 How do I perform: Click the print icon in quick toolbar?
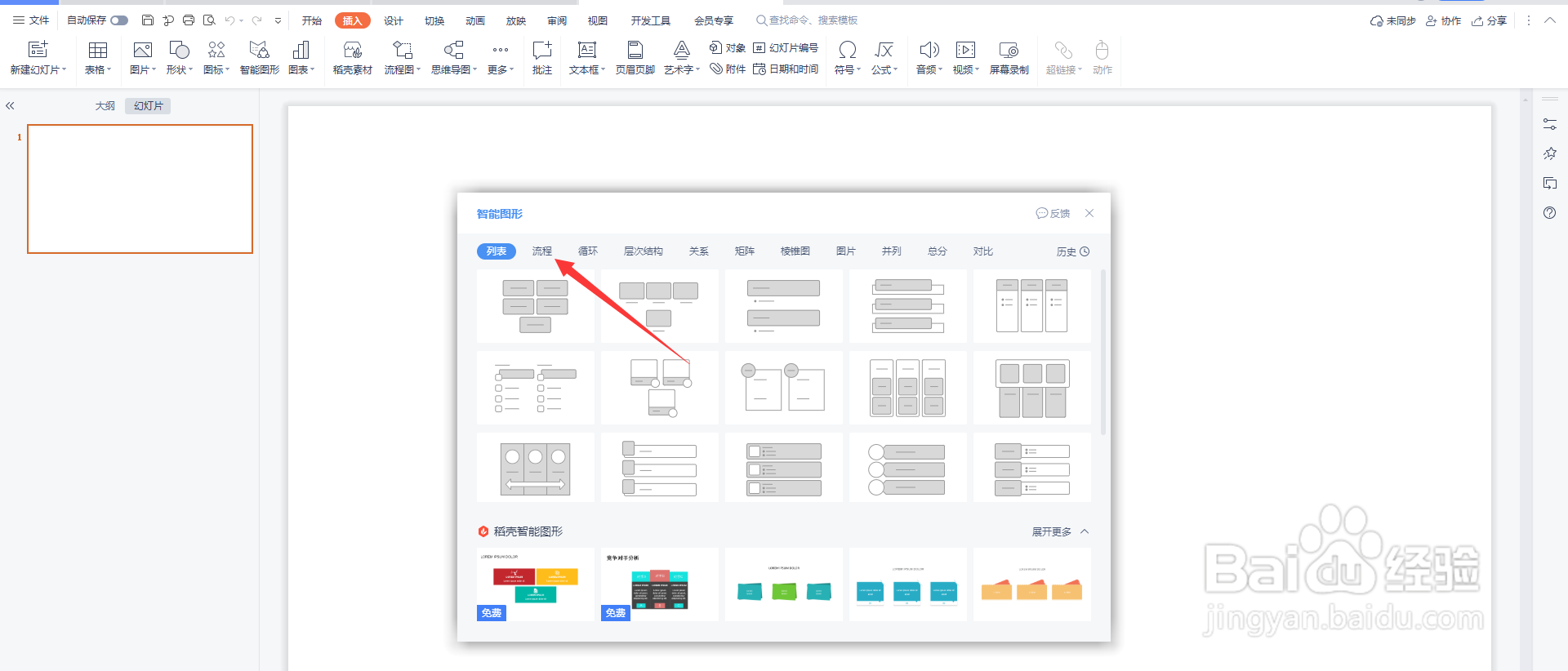[189, 20]
